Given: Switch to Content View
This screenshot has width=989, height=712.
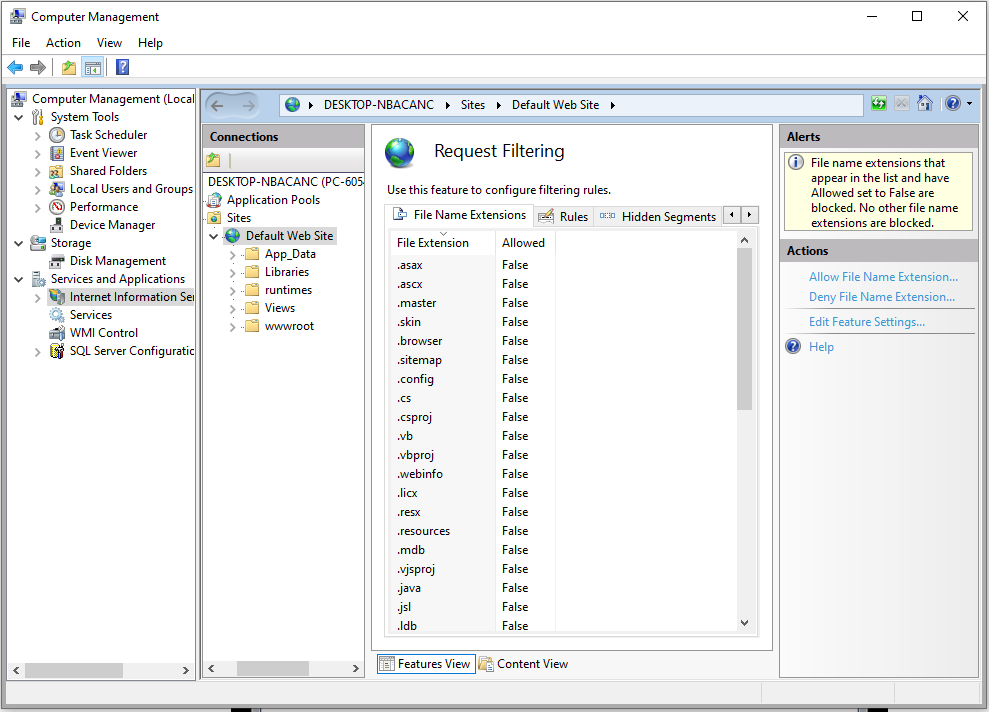Looking at the screenshot, I should pyautogui.click(x=524, y=664).
